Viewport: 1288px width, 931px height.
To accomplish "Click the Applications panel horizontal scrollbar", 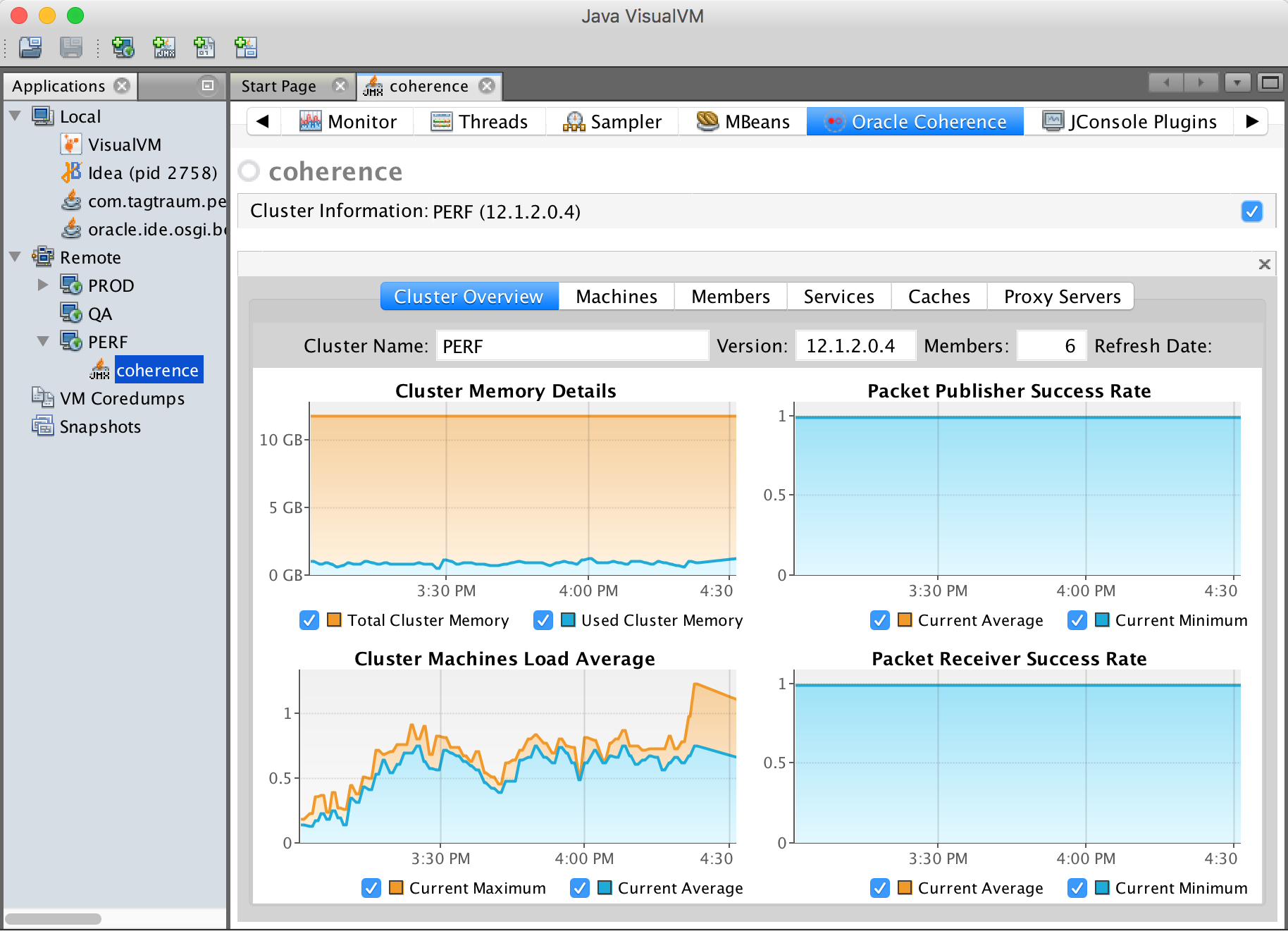I will [54, 919].
